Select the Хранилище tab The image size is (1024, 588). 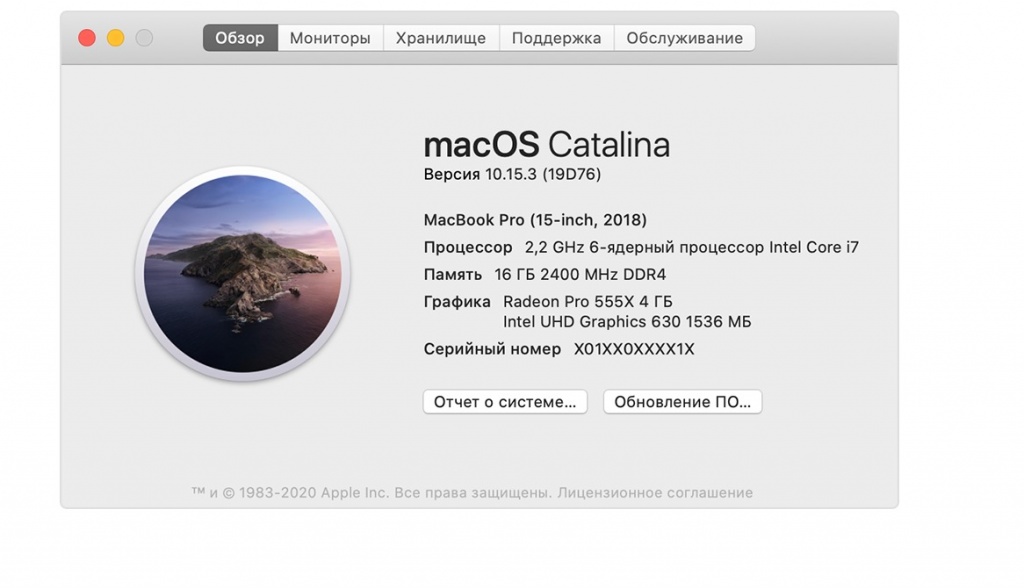[441, 38]
